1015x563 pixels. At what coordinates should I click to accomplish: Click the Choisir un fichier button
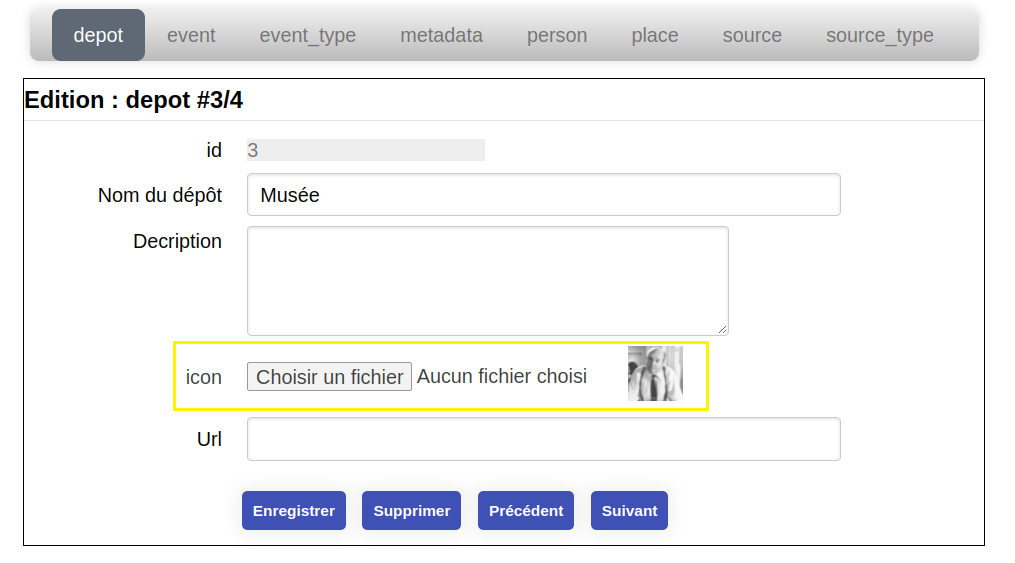click(x=329, y=377)
